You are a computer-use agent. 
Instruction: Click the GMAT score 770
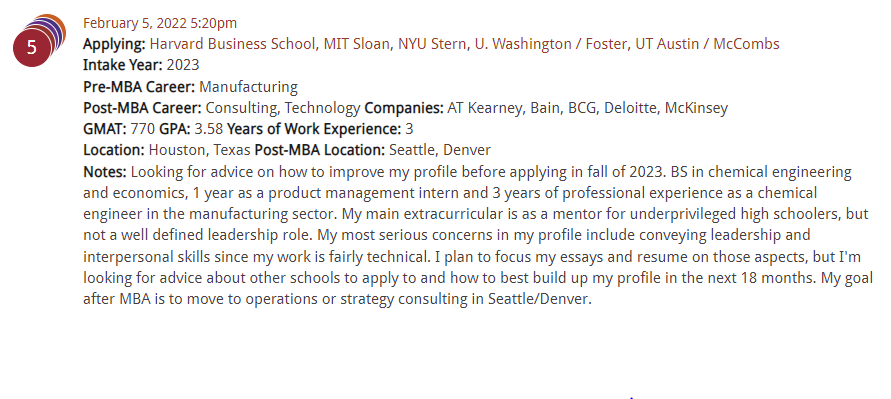142,129
